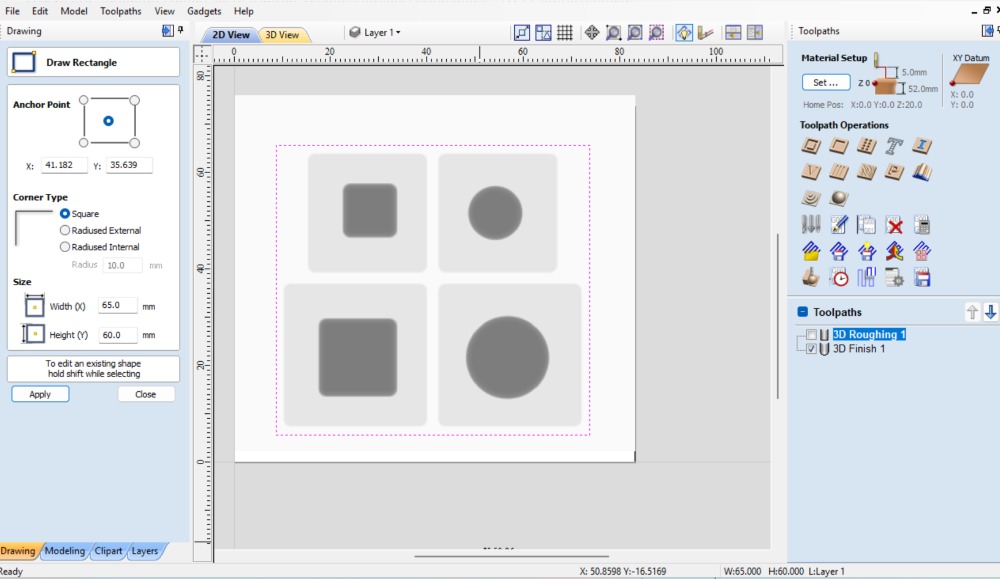Viewport: 1000px width, 579px height.
Task: Click the Delete Toolpath red X icon
Action: tap(894, 224)
